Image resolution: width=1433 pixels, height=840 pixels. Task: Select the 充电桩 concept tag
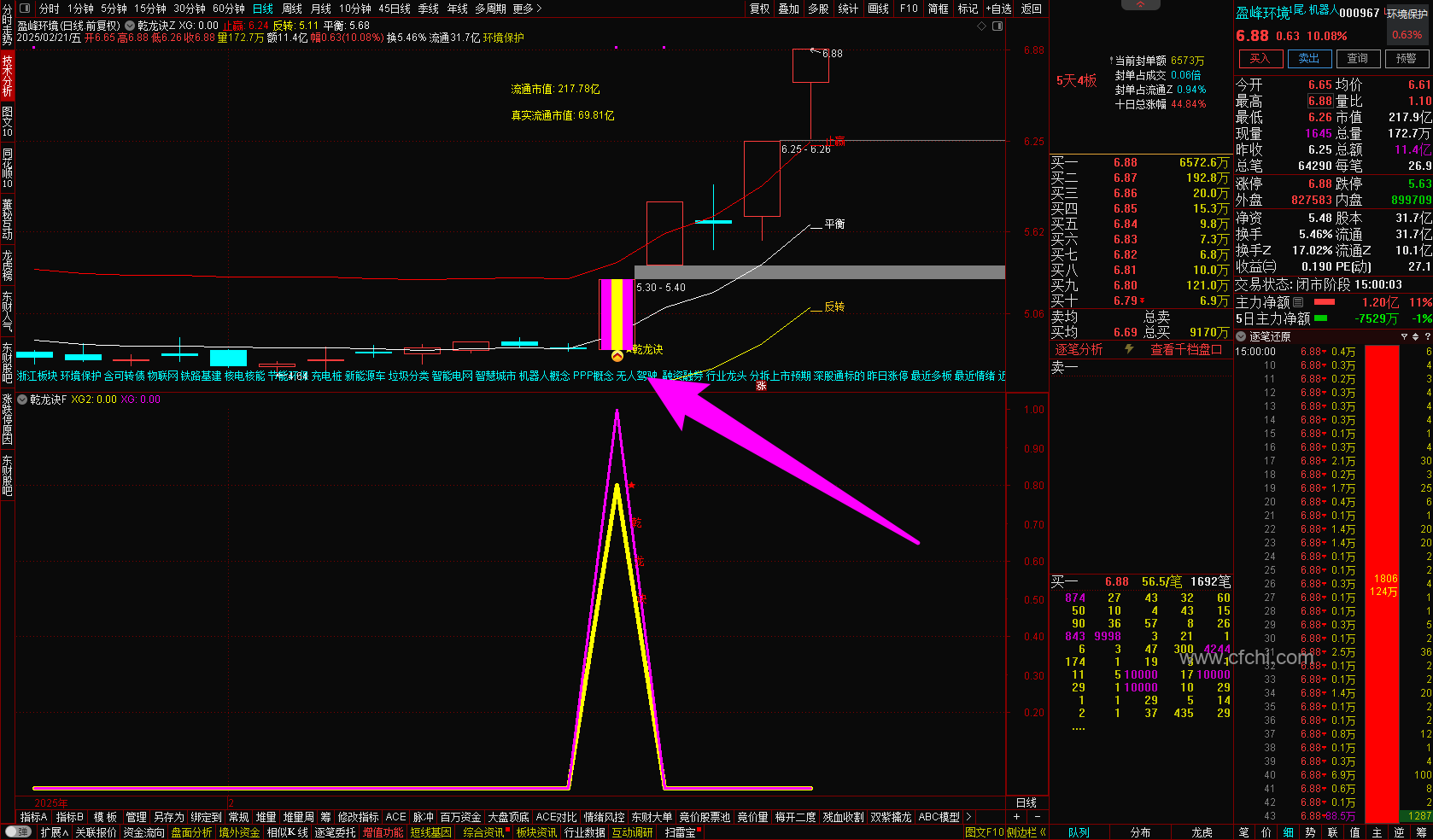click(326, 376)
